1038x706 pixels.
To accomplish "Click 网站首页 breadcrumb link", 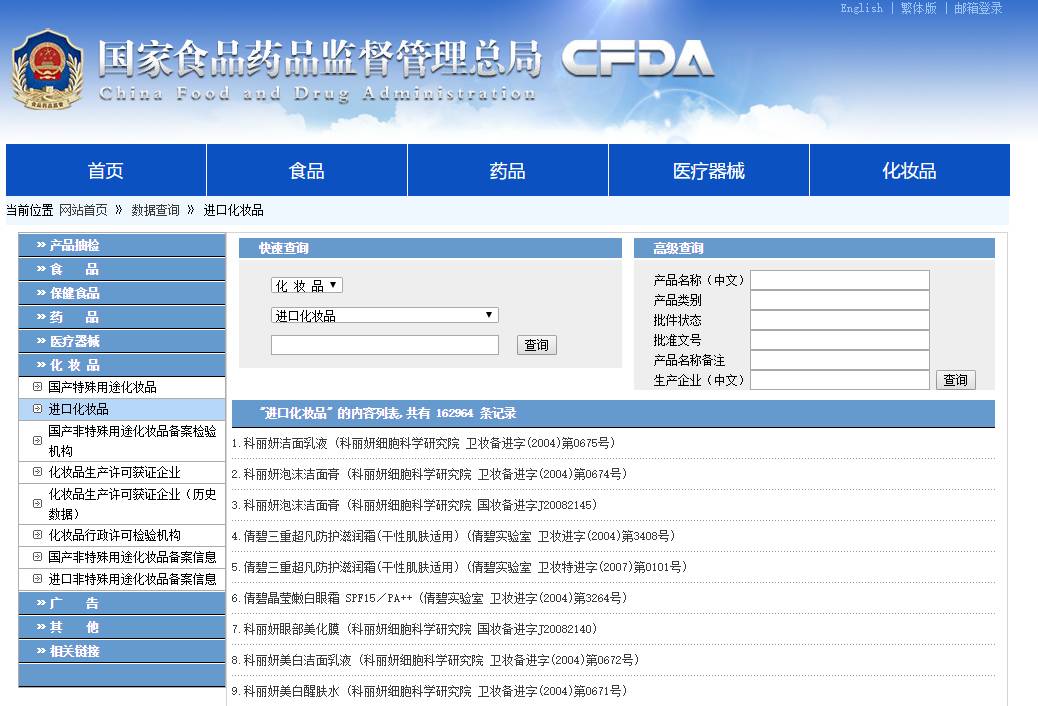I will [83, 210].
